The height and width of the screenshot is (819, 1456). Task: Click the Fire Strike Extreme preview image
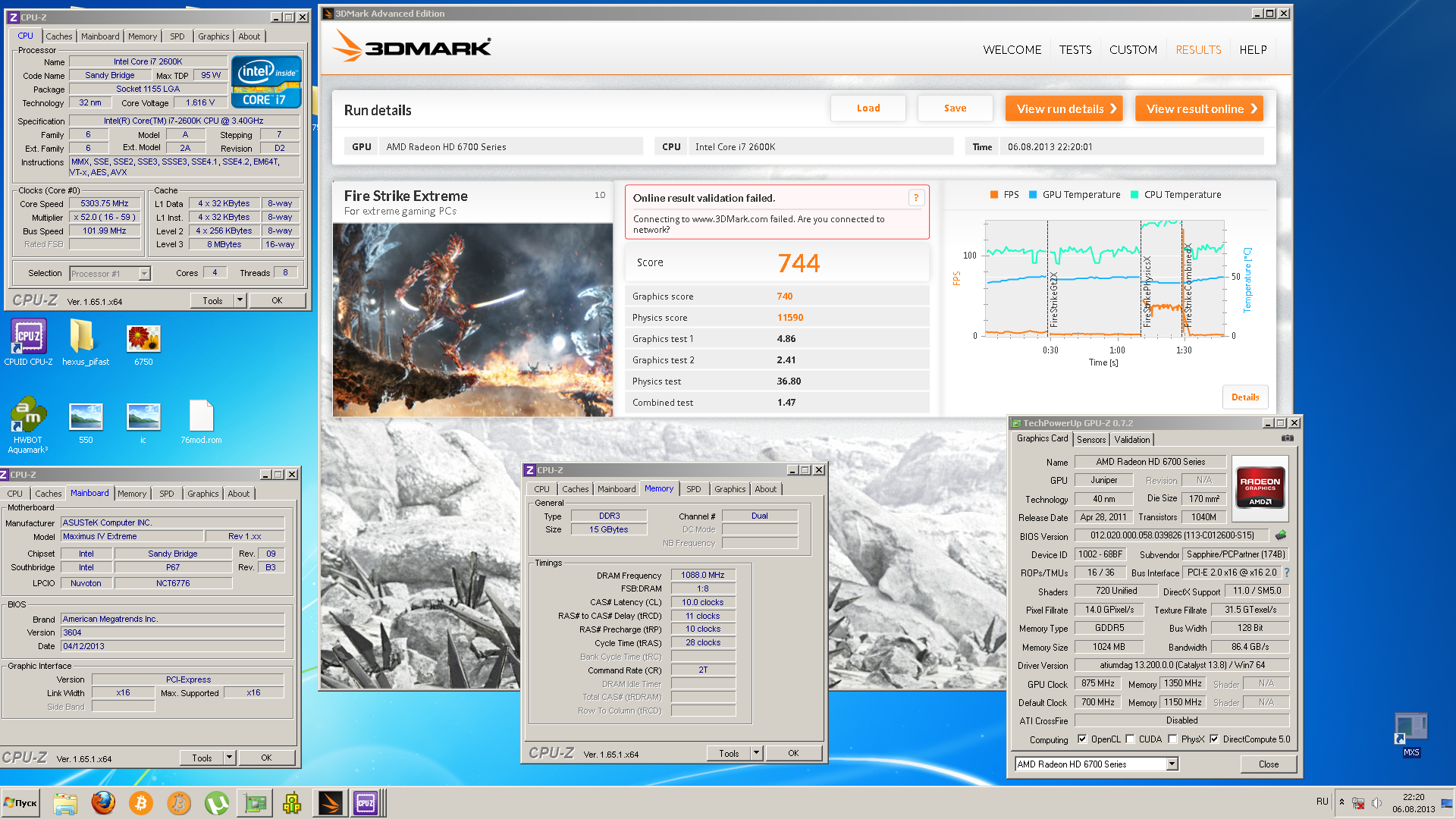pos(472,319)
